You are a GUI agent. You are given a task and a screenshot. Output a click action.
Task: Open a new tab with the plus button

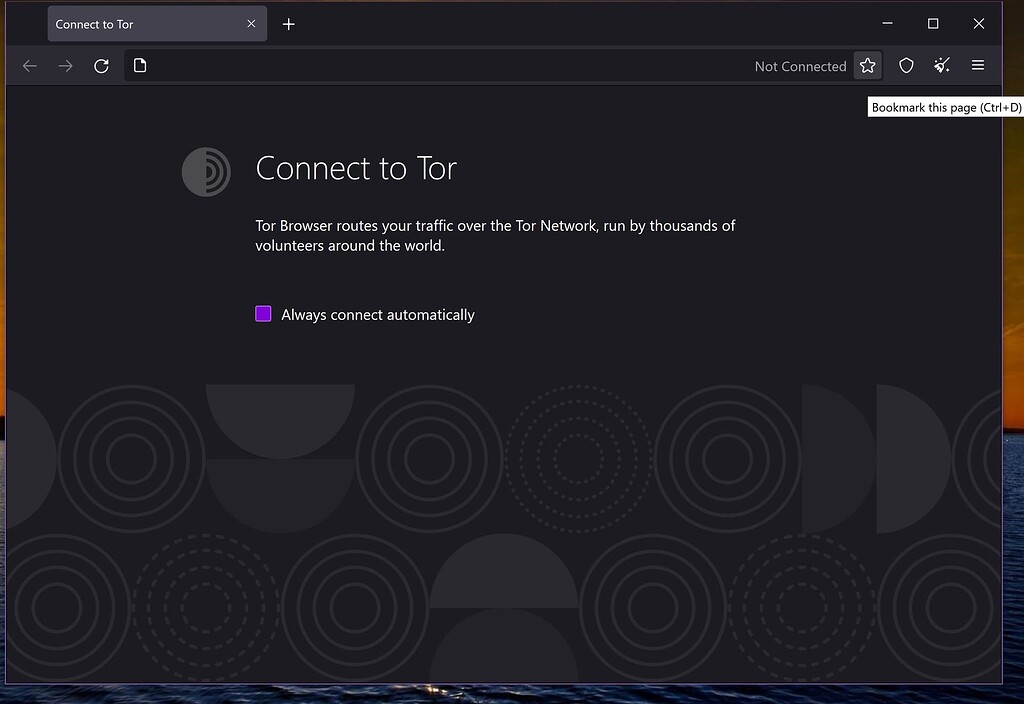point(289,23)
